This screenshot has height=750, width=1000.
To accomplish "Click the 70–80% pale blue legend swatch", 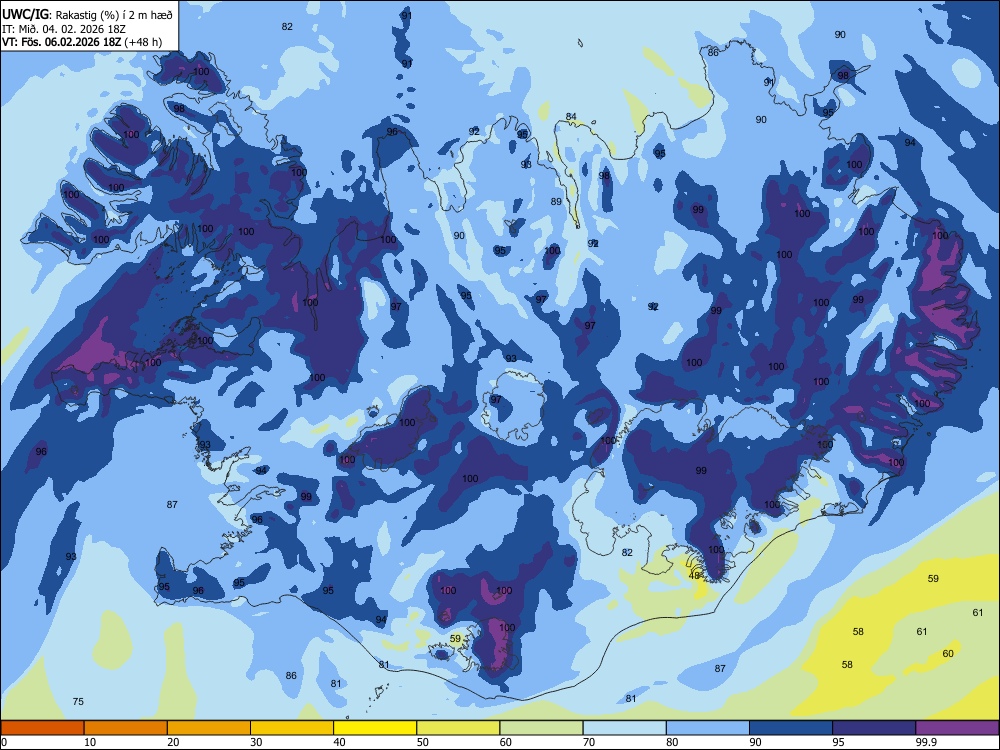I will click(x=624, y=728).
